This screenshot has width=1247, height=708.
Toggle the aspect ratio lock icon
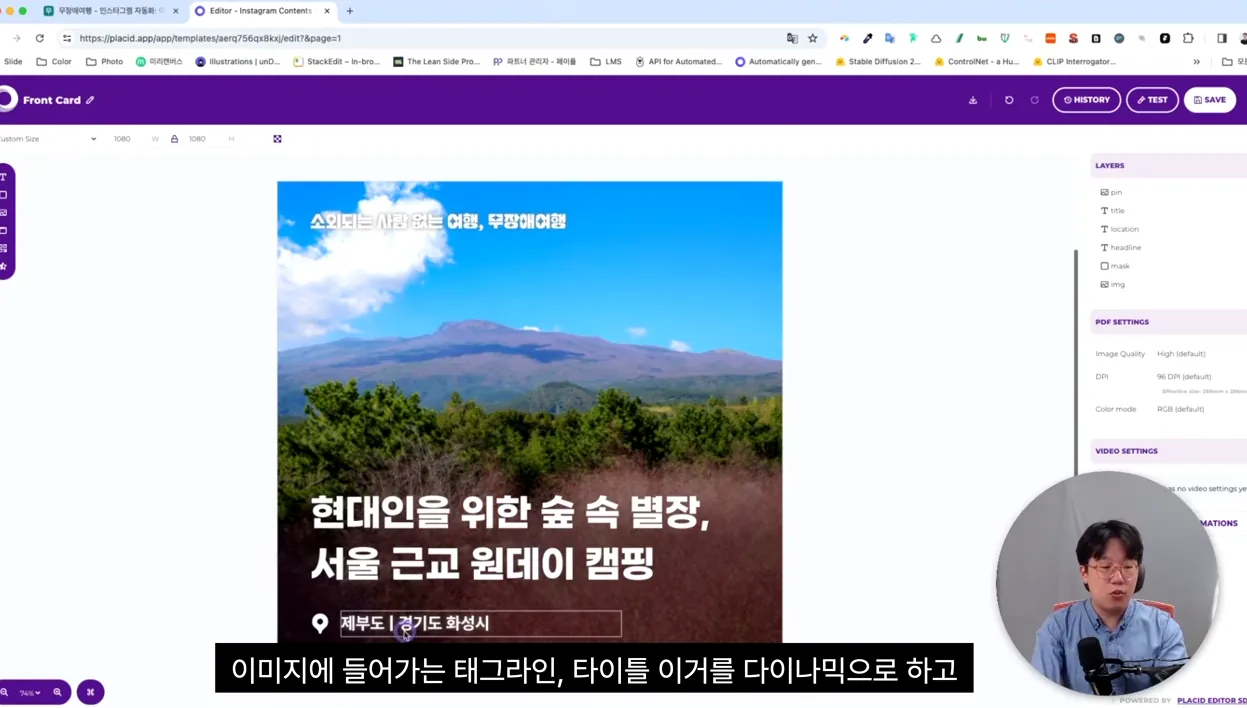(174, 139)
